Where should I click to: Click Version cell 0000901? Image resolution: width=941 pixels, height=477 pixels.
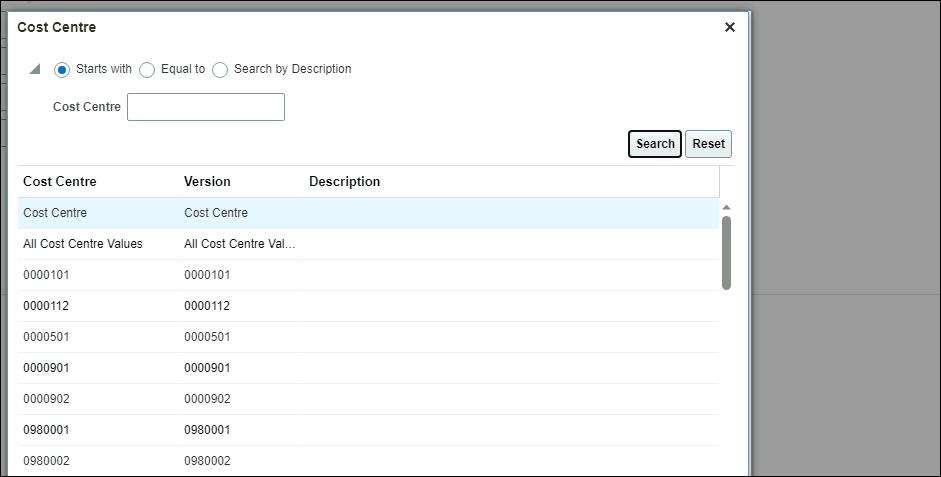pos(207,368)
